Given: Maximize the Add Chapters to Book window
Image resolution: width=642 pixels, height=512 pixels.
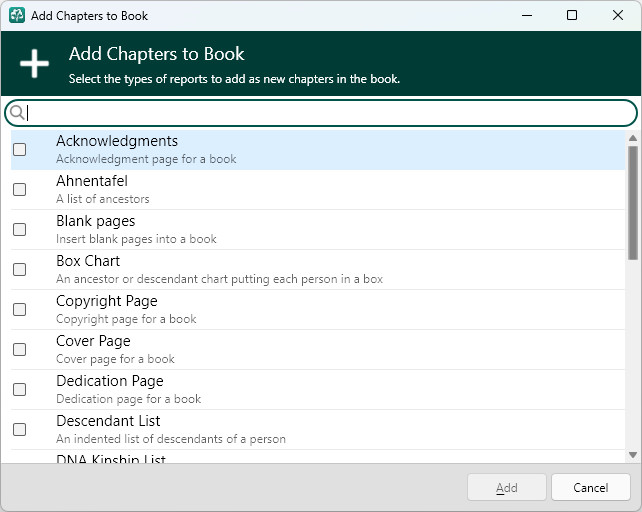Looking at the screenshot, I should (x=572, y=16).
